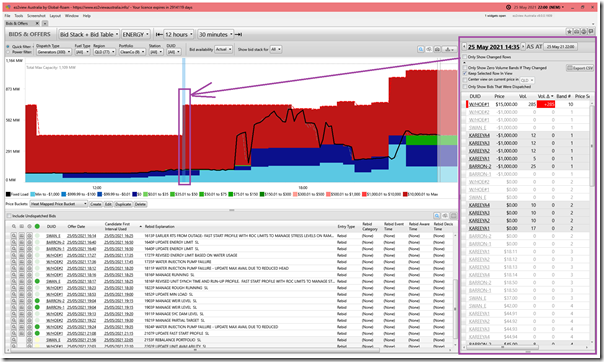Click the Delete price bucket button
This screenshot has height=362, width=604.
click(140, 204)
